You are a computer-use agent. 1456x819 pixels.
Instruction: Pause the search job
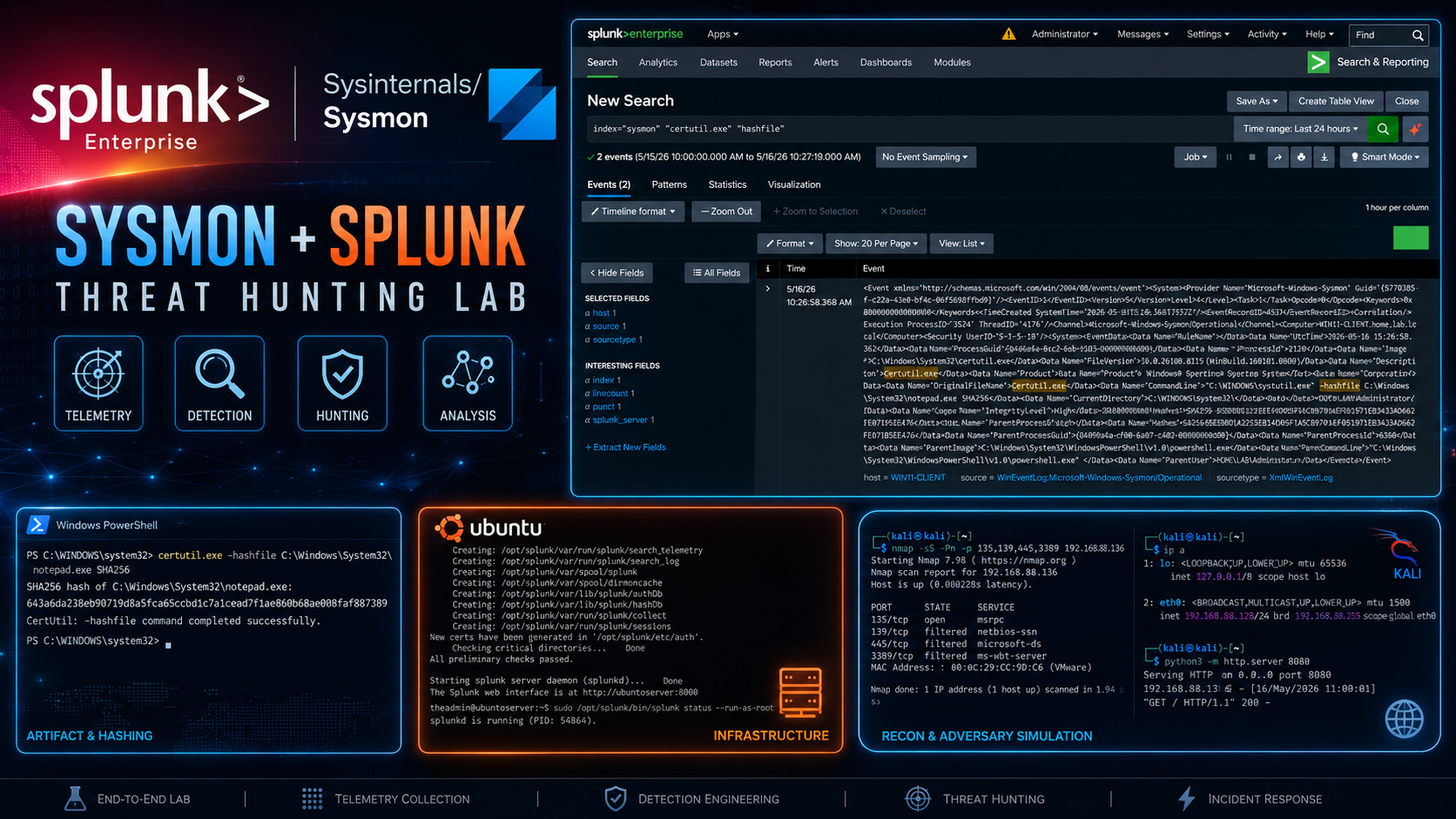click(1229, 158)
